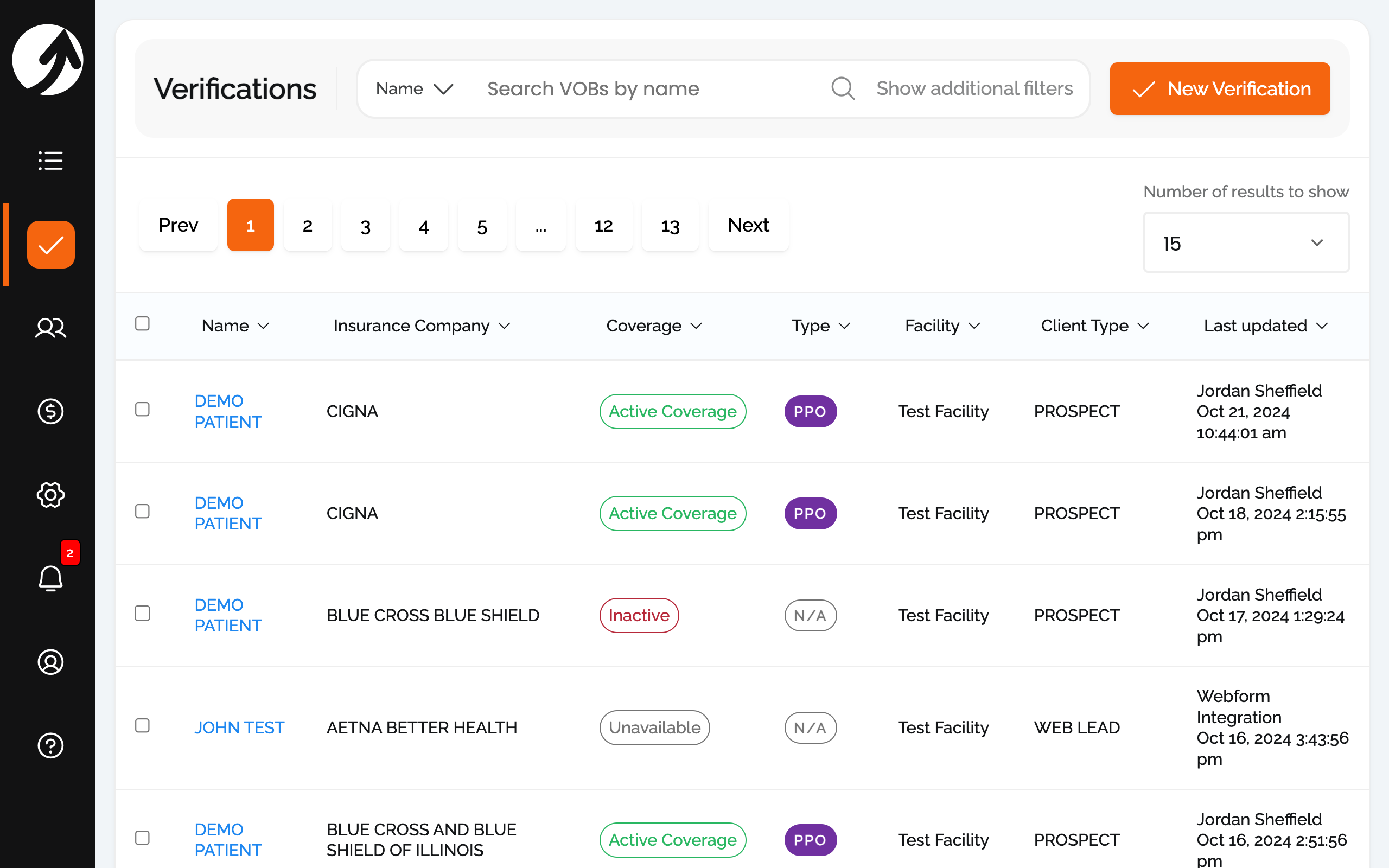This screenshot has width=1389, height=868.
Task: Click the search magnifier icon
Action: click(843, 88)
